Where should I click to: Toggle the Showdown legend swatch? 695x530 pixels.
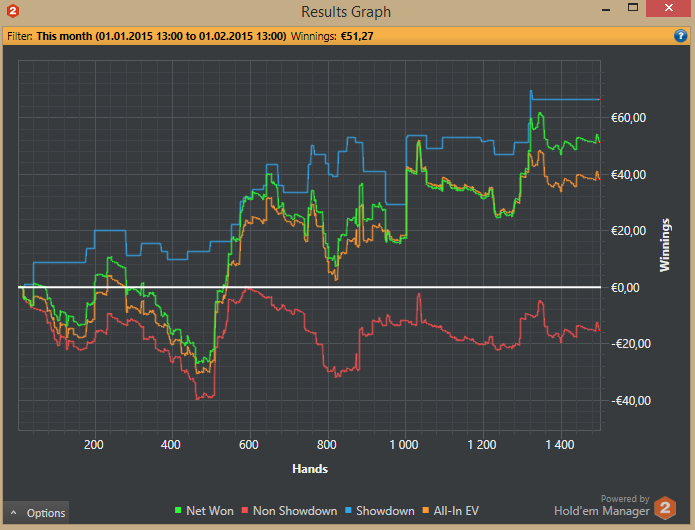(348, 511)
